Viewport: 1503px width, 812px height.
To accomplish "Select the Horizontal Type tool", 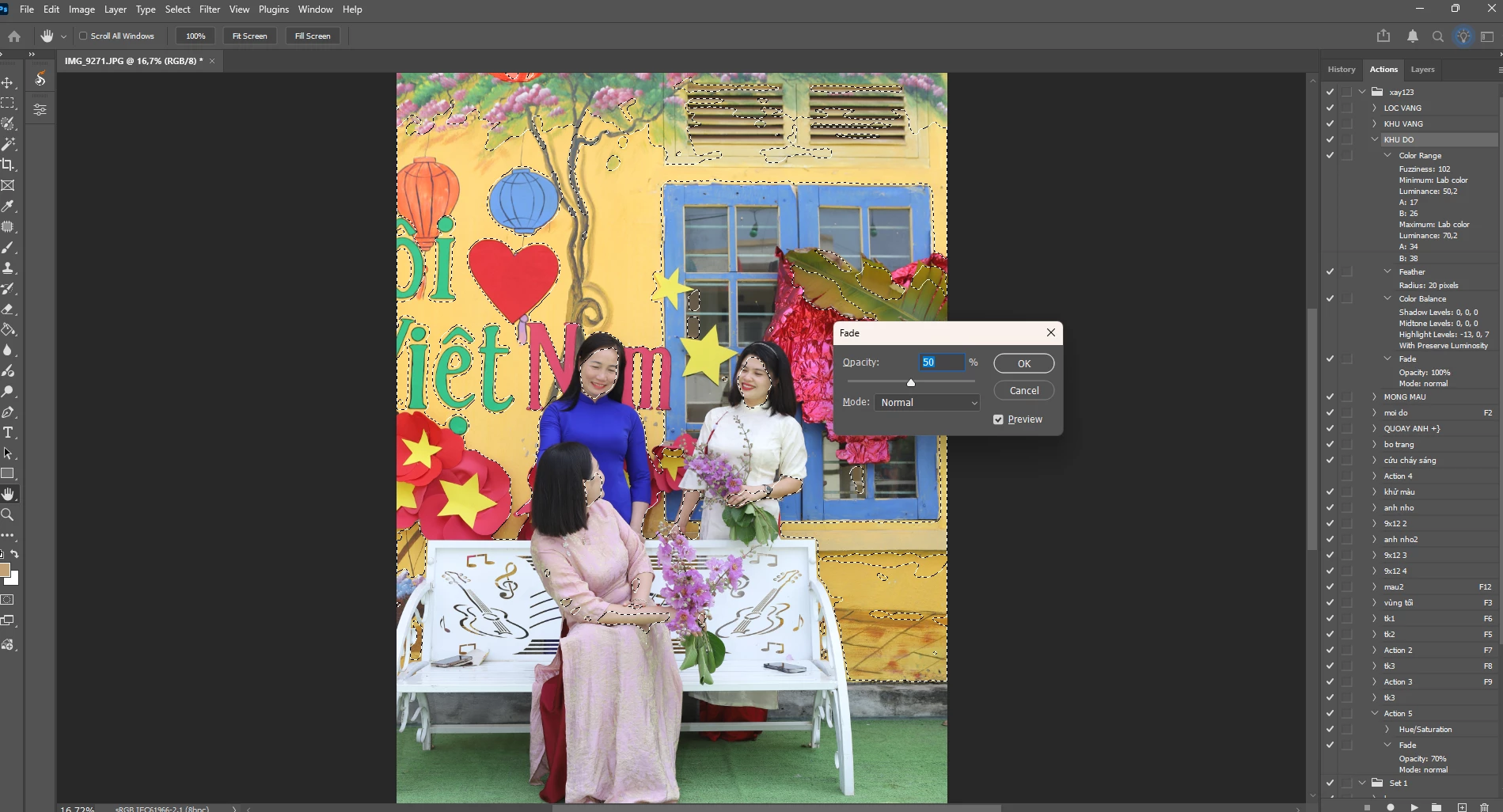I will pyautogui.click(x=8, y=432).
